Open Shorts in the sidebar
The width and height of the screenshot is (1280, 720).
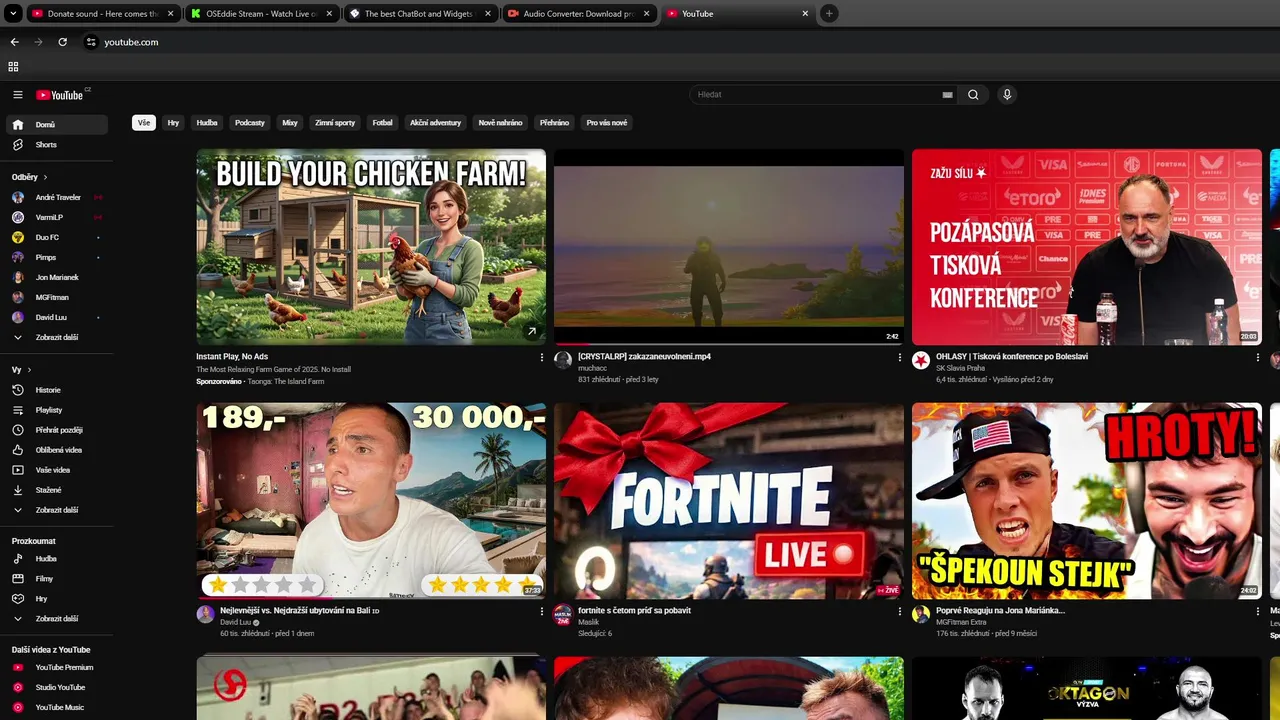tap(57, 145)
